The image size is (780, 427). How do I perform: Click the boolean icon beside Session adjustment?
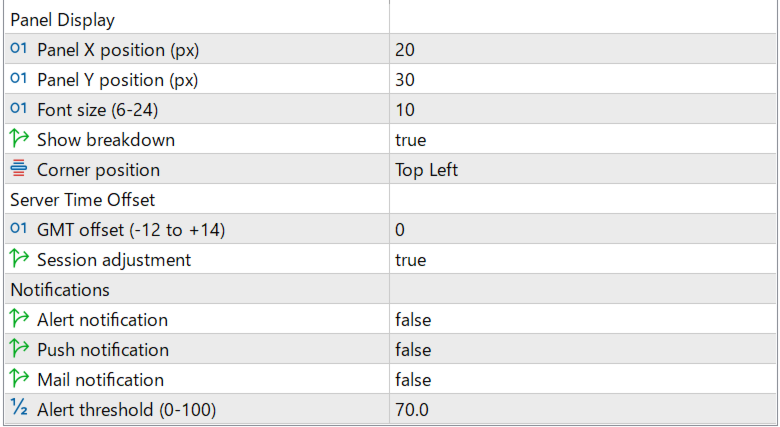19,260
